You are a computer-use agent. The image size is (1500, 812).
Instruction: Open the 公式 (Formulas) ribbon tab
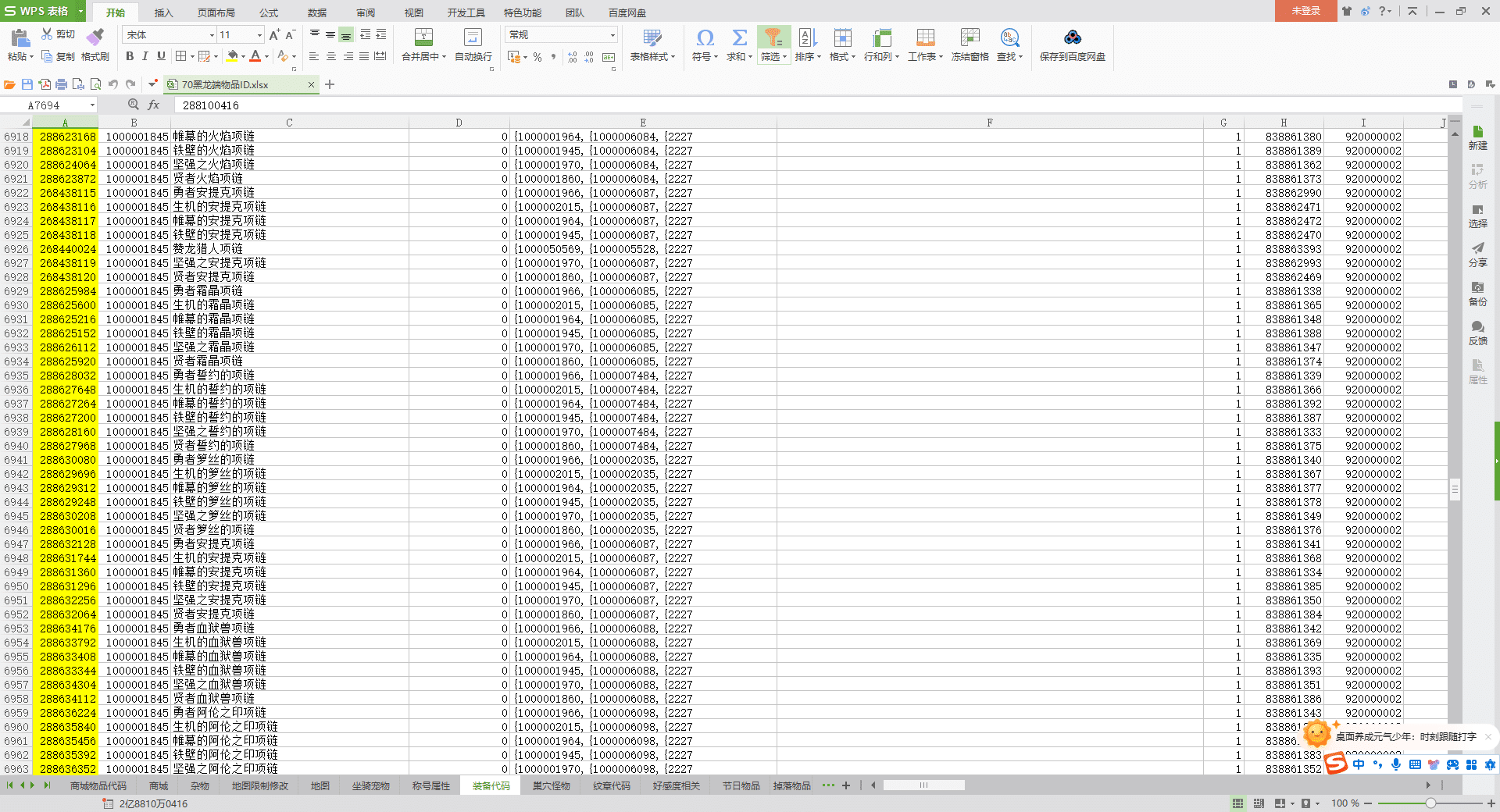coord(269,12)
